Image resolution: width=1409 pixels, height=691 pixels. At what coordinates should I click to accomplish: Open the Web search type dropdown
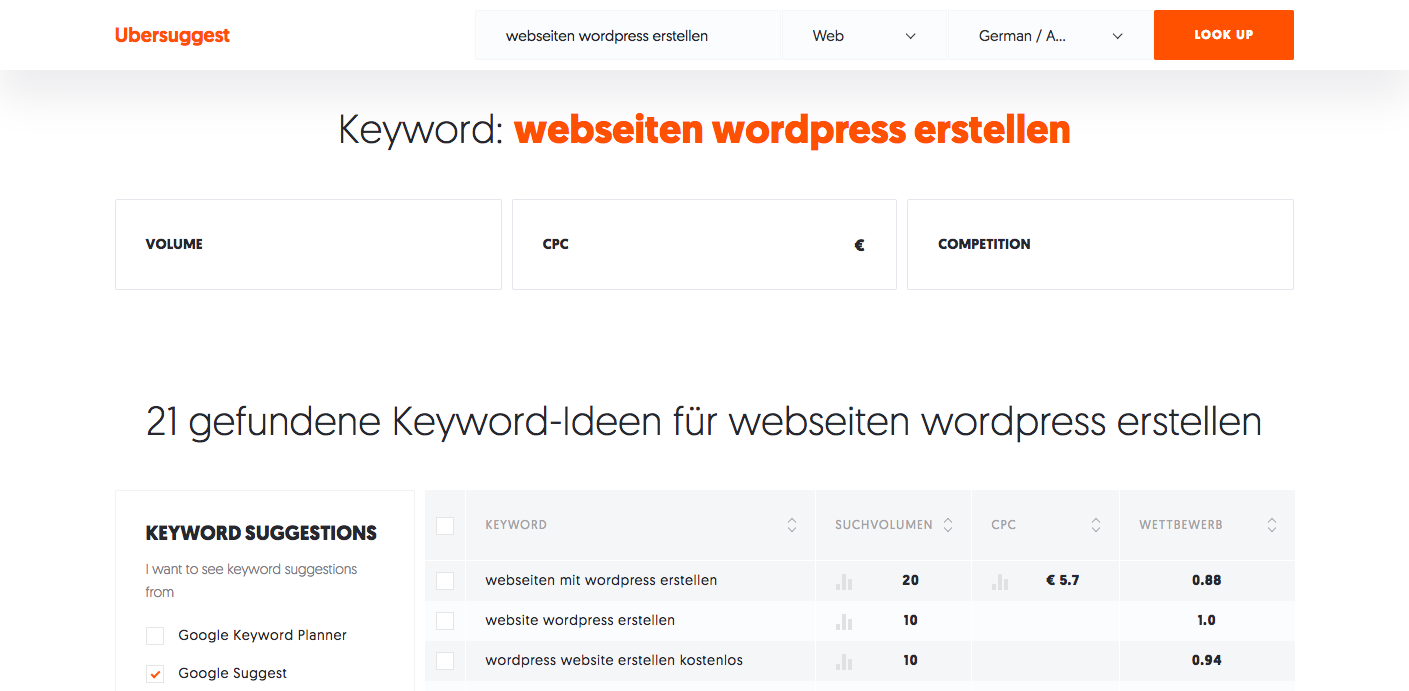864,36
